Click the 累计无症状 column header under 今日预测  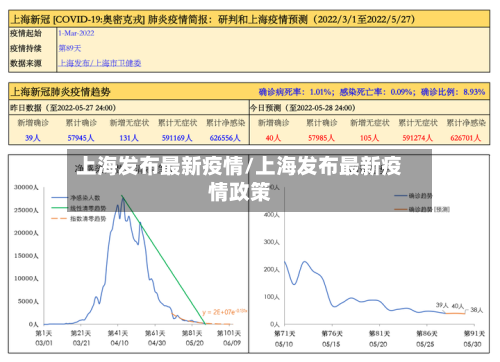pyautogui.click(x=418, y=123)
